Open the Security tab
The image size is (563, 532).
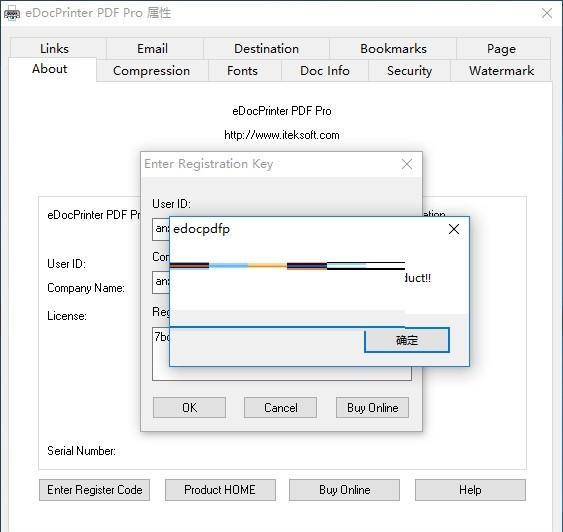point(409,71)
